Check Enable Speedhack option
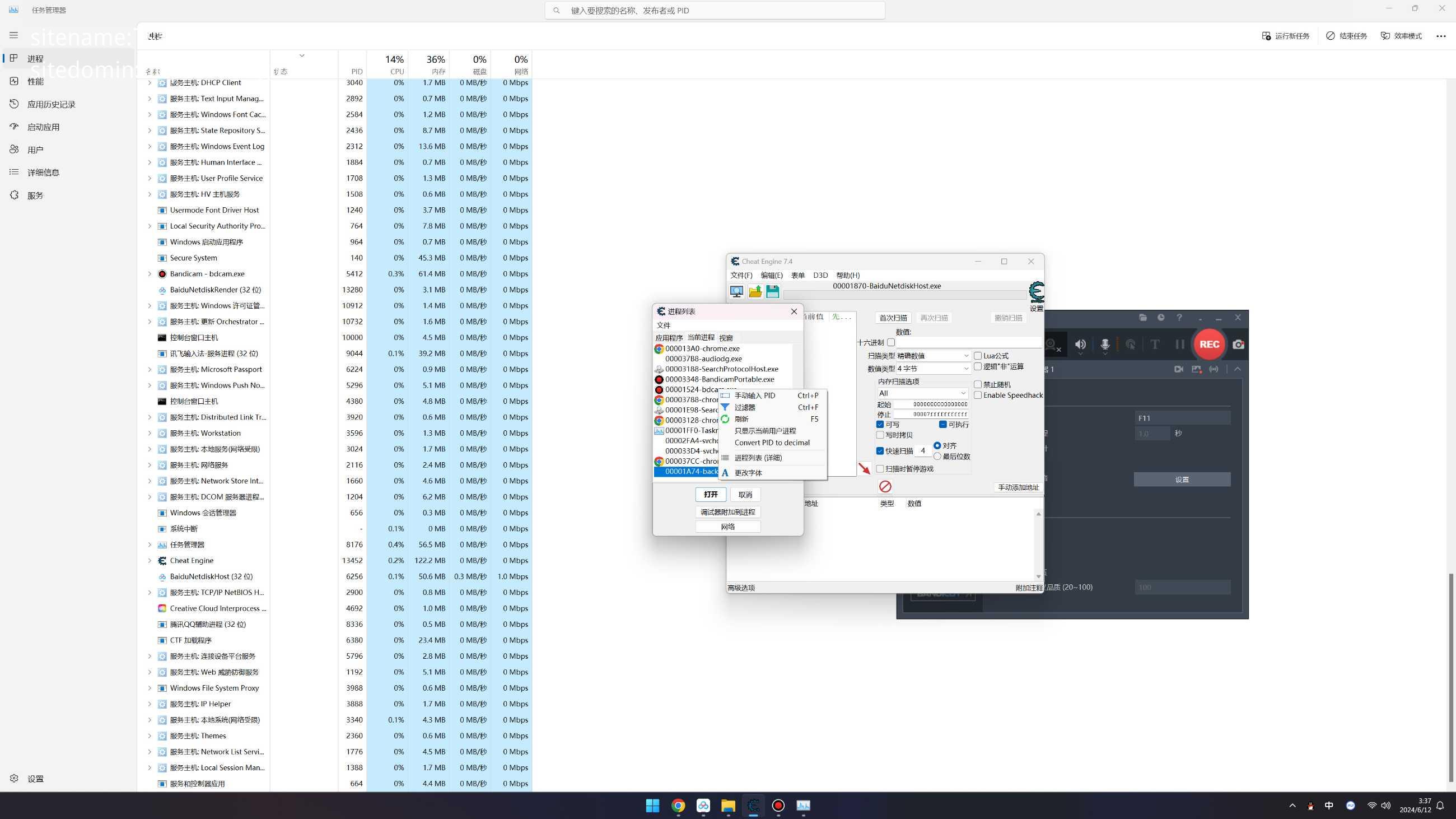1456x819 pixels. click(x=978, y=395)
